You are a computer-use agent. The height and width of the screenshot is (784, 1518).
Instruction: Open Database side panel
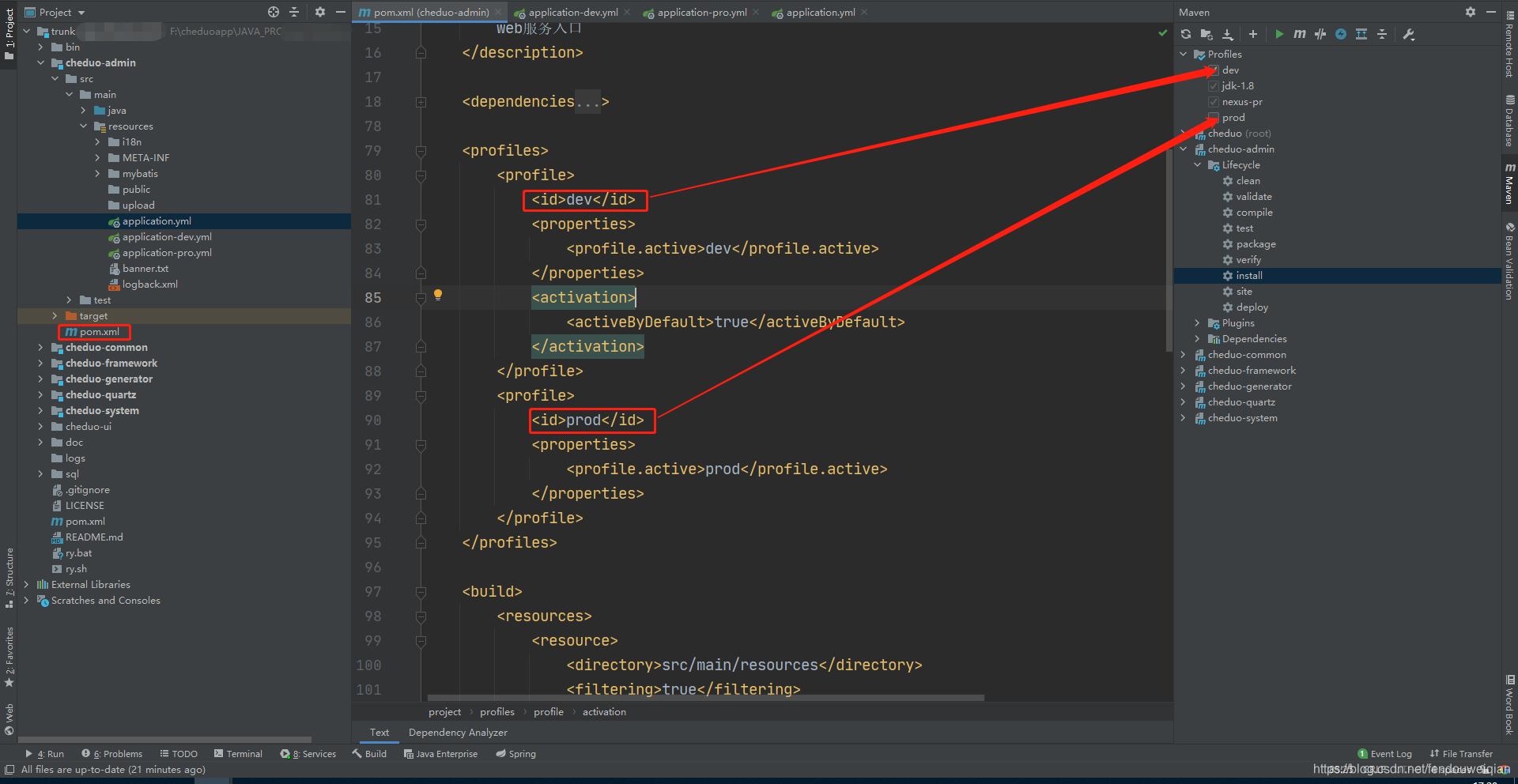click(x=1509, y=120)
